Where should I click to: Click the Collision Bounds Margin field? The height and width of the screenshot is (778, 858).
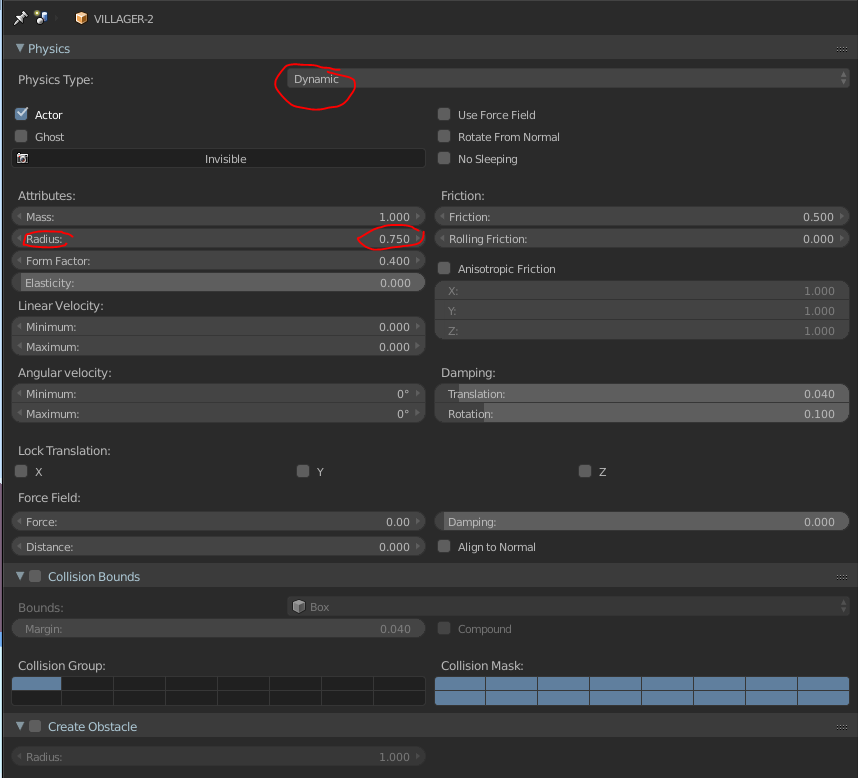click(218, 629)
